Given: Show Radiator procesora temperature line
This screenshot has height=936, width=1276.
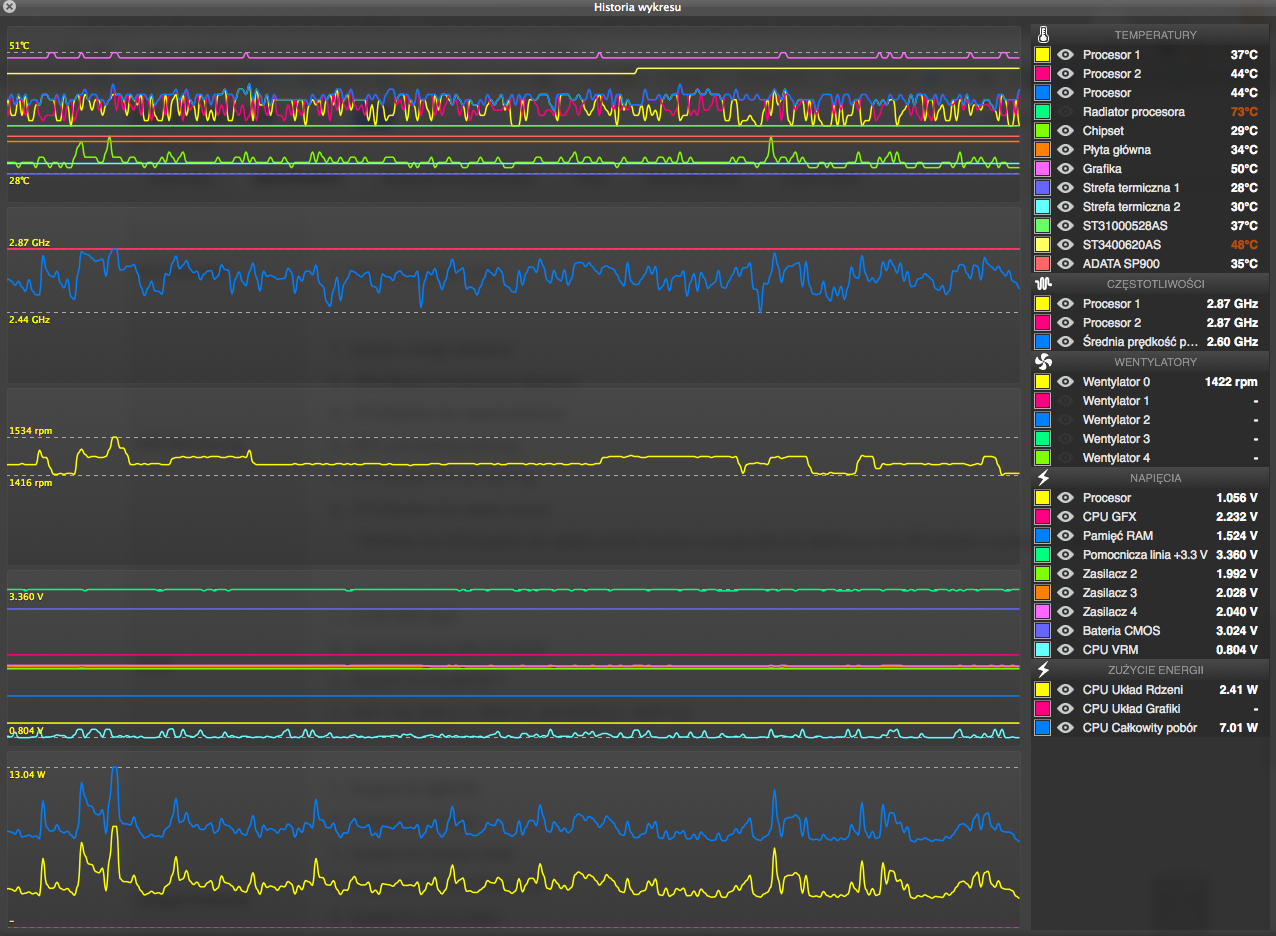Looking at the screenshot, I should pos(1066,112).
